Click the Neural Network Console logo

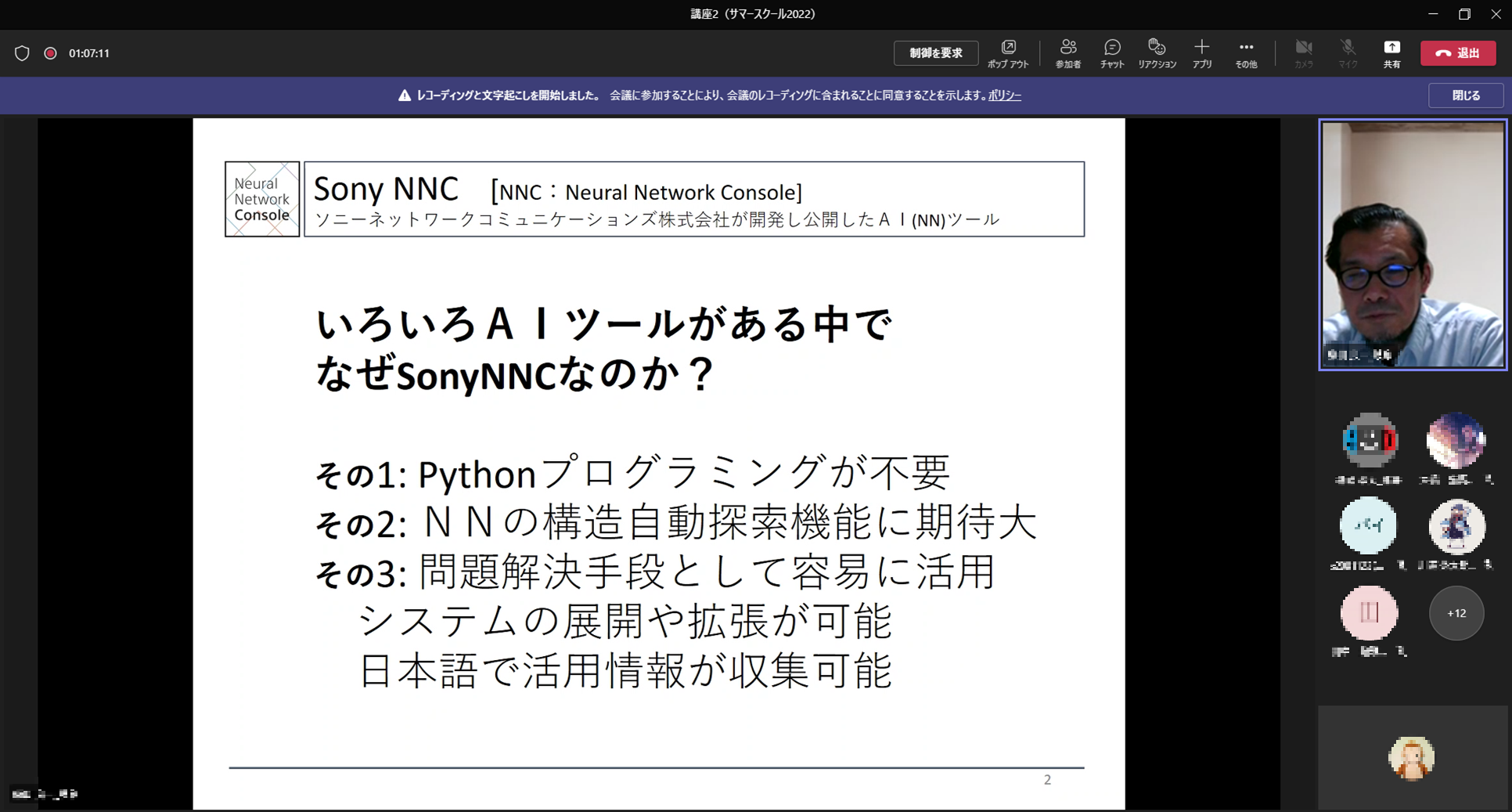262,199
